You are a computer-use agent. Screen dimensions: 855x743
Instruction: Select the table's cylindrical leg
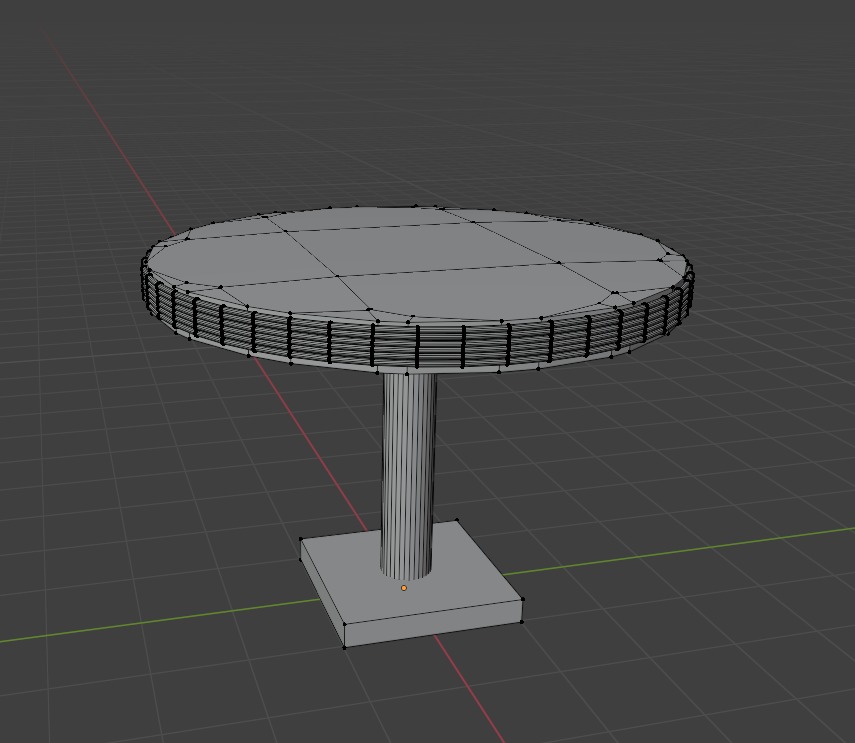tap(408, 474)
